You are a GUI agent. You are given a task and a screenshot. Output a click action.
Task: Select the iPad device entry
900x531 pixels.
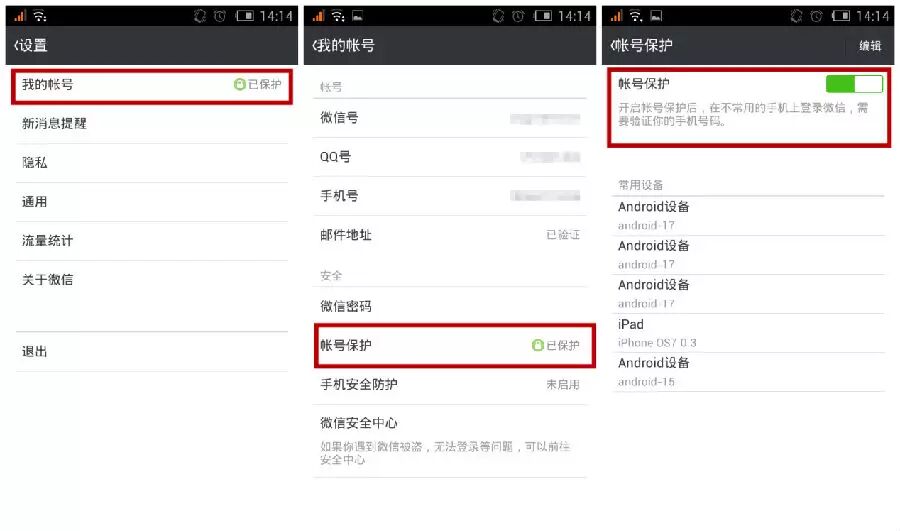click(x=749, y=333)
